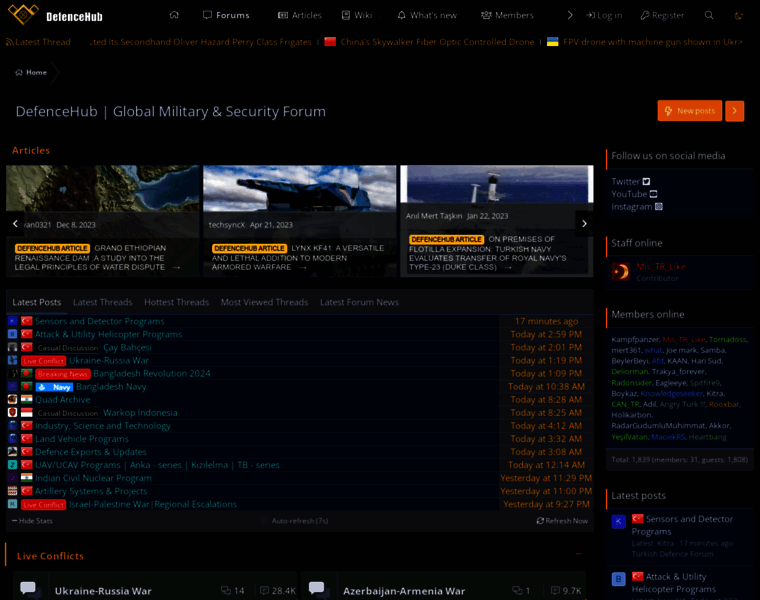Switch to Latest Forum News tab

pyautogui.click(x=359, y=302)
